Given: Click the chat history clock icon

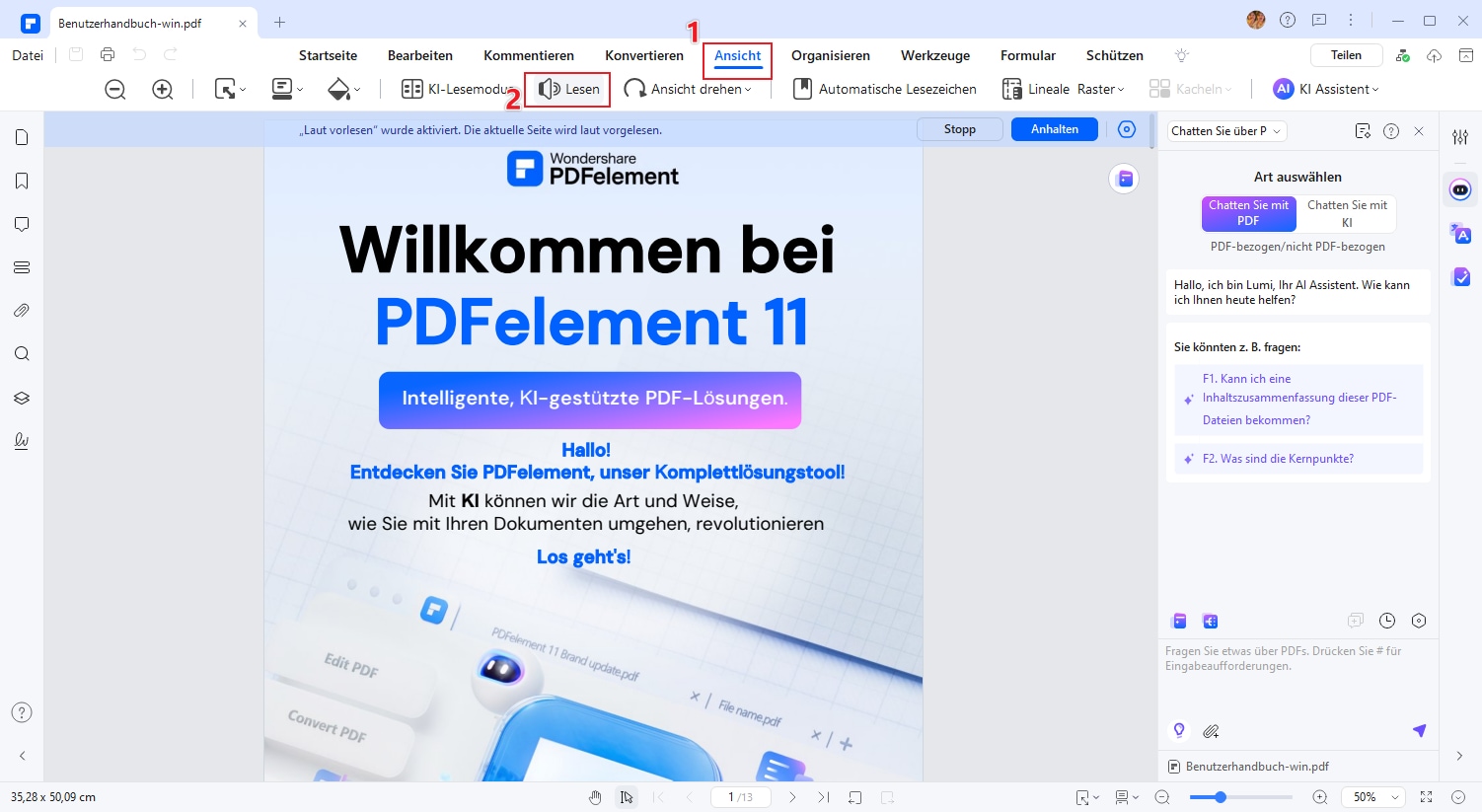Looking at the screenshot, I should pos(1387,621).
